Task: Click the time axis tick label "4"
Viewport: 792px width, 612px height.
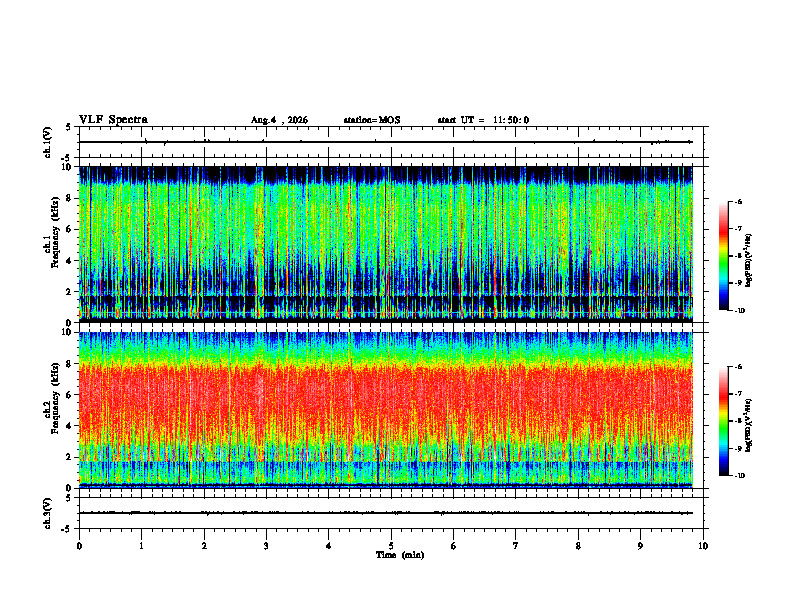Action: [329, 546]
